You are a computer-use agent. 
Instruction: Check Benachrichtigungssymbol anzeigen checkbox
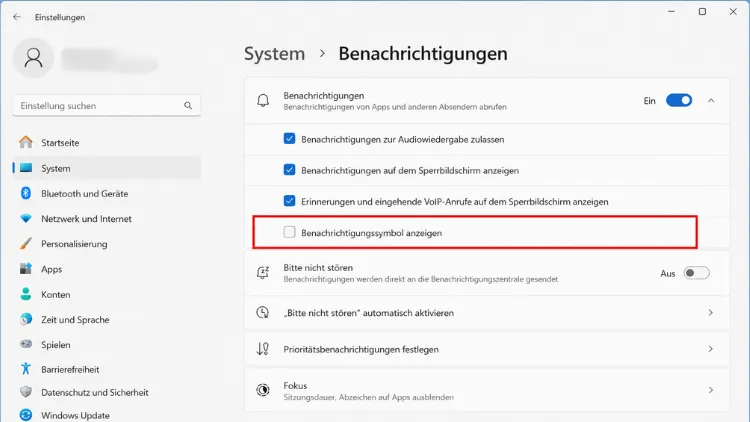(289, 232)
